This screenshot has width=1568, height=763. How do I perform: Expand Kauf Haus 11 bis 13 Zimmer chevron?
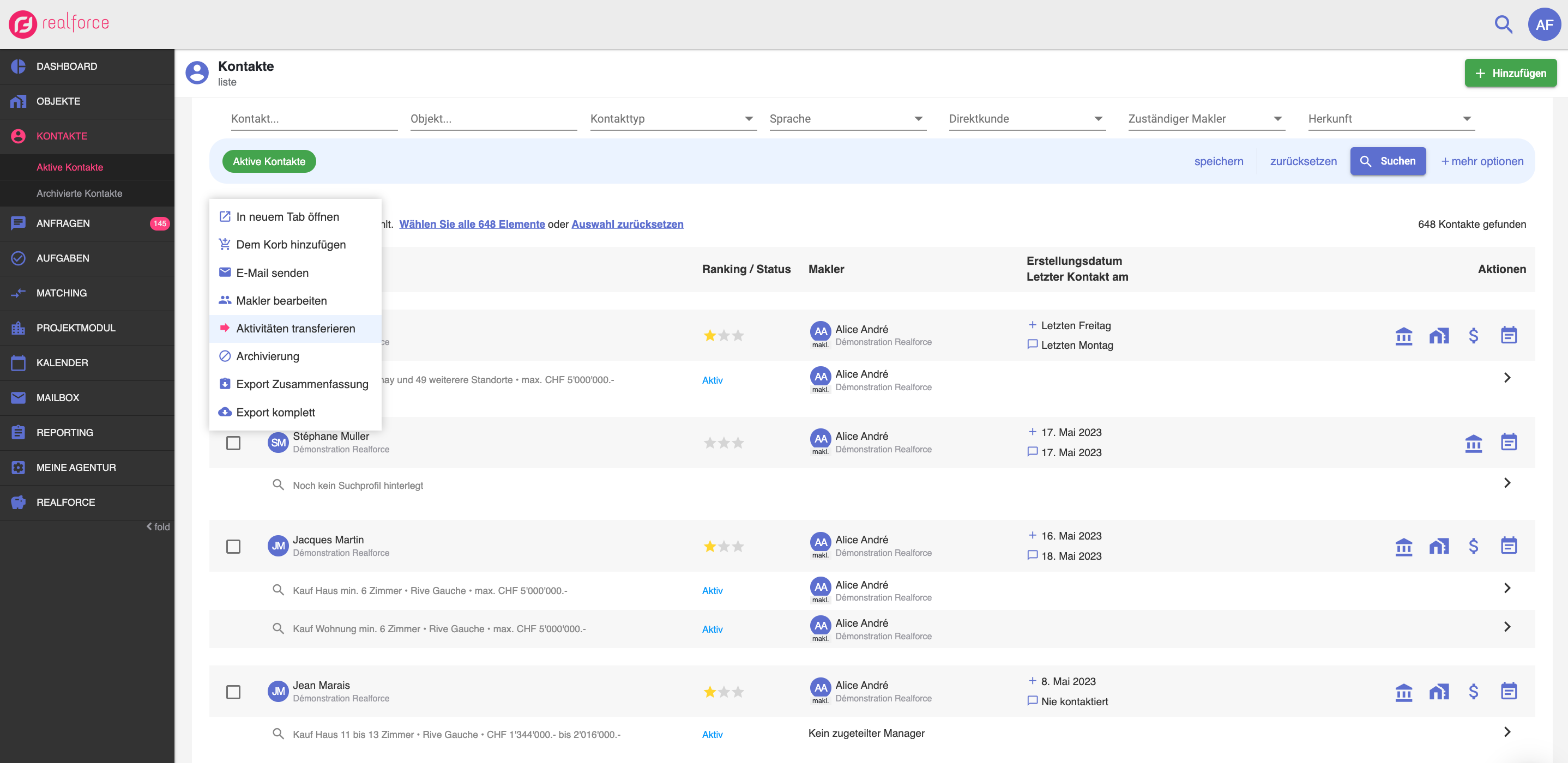[1506, 732]
